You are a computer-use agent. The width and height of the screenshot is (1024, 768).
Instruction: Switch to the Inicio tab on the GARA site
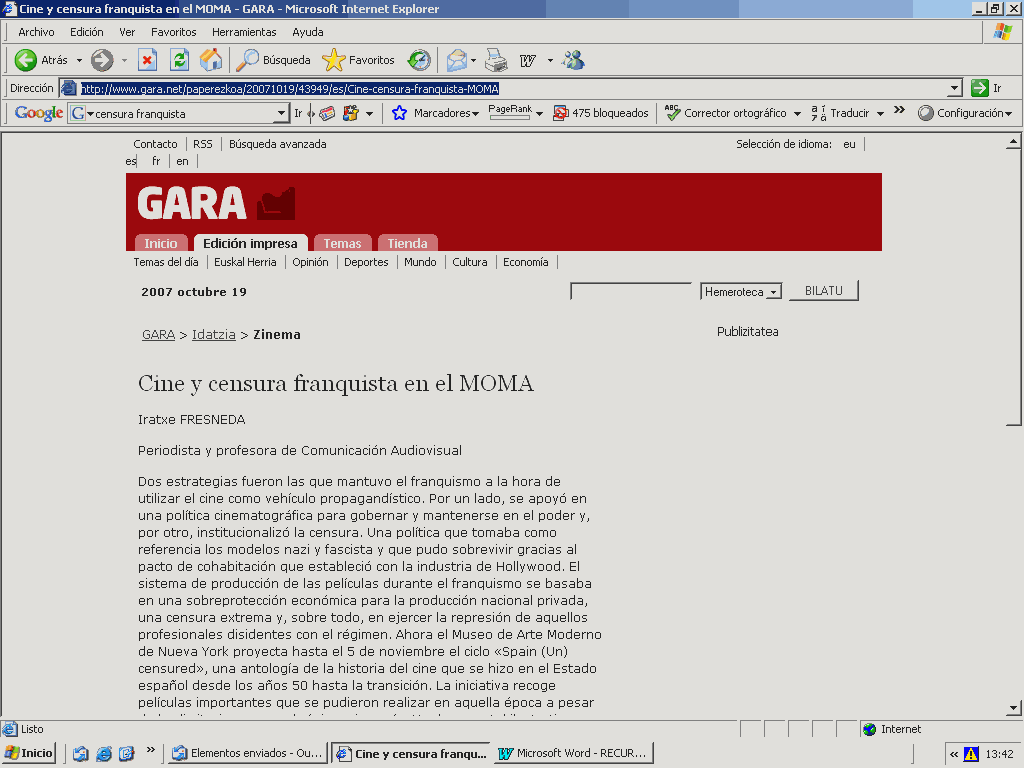[x=161, y=243]
